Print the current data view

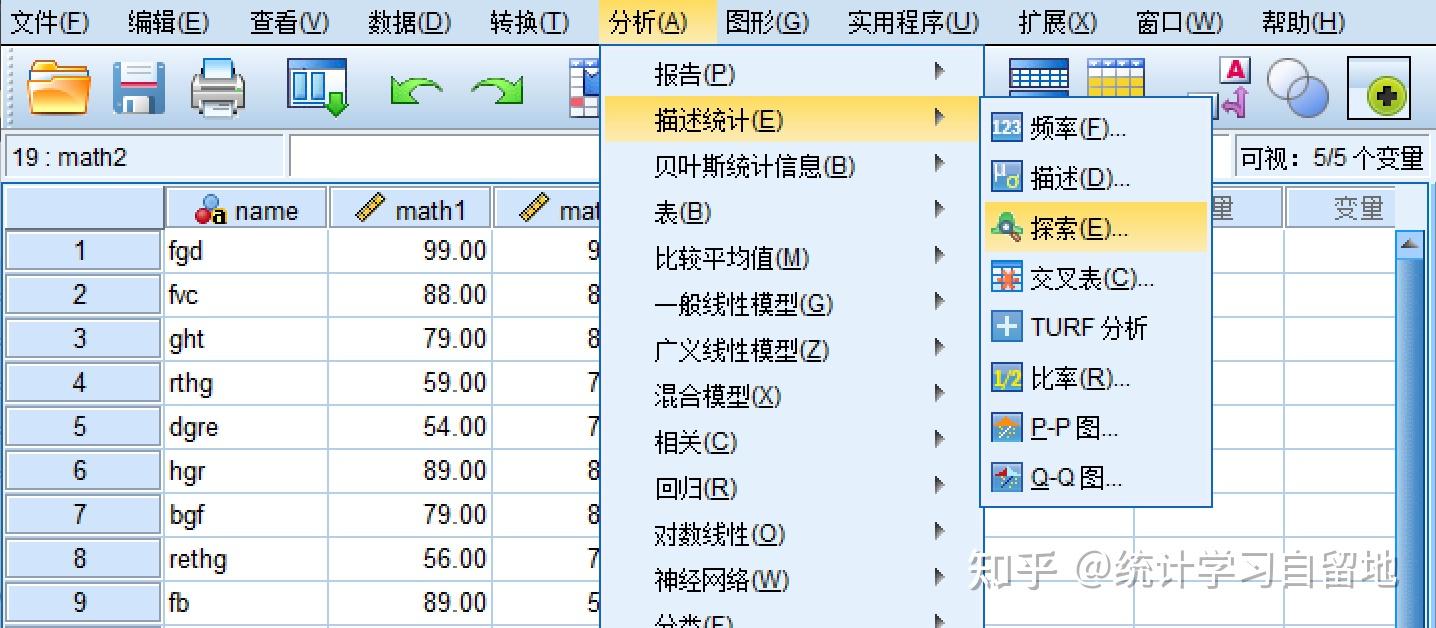click(x=216, y=88)
